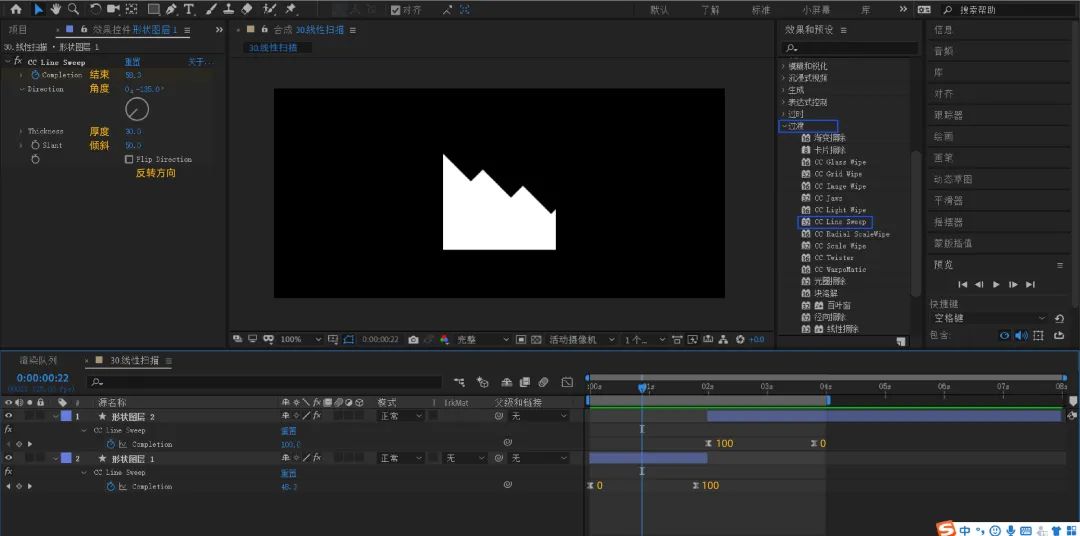Select the Zoom magnifier tool
Screen dimensions: 1080x536
[73, 10]
